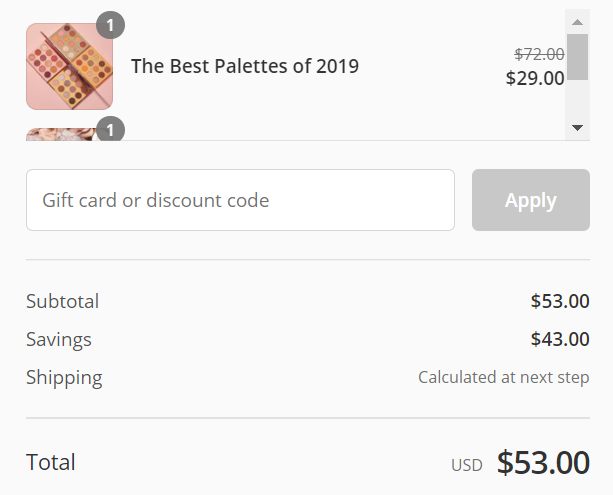Focus the Gift card or discount code field
This screenshot has height=495, width=613.
click(240, 200)
